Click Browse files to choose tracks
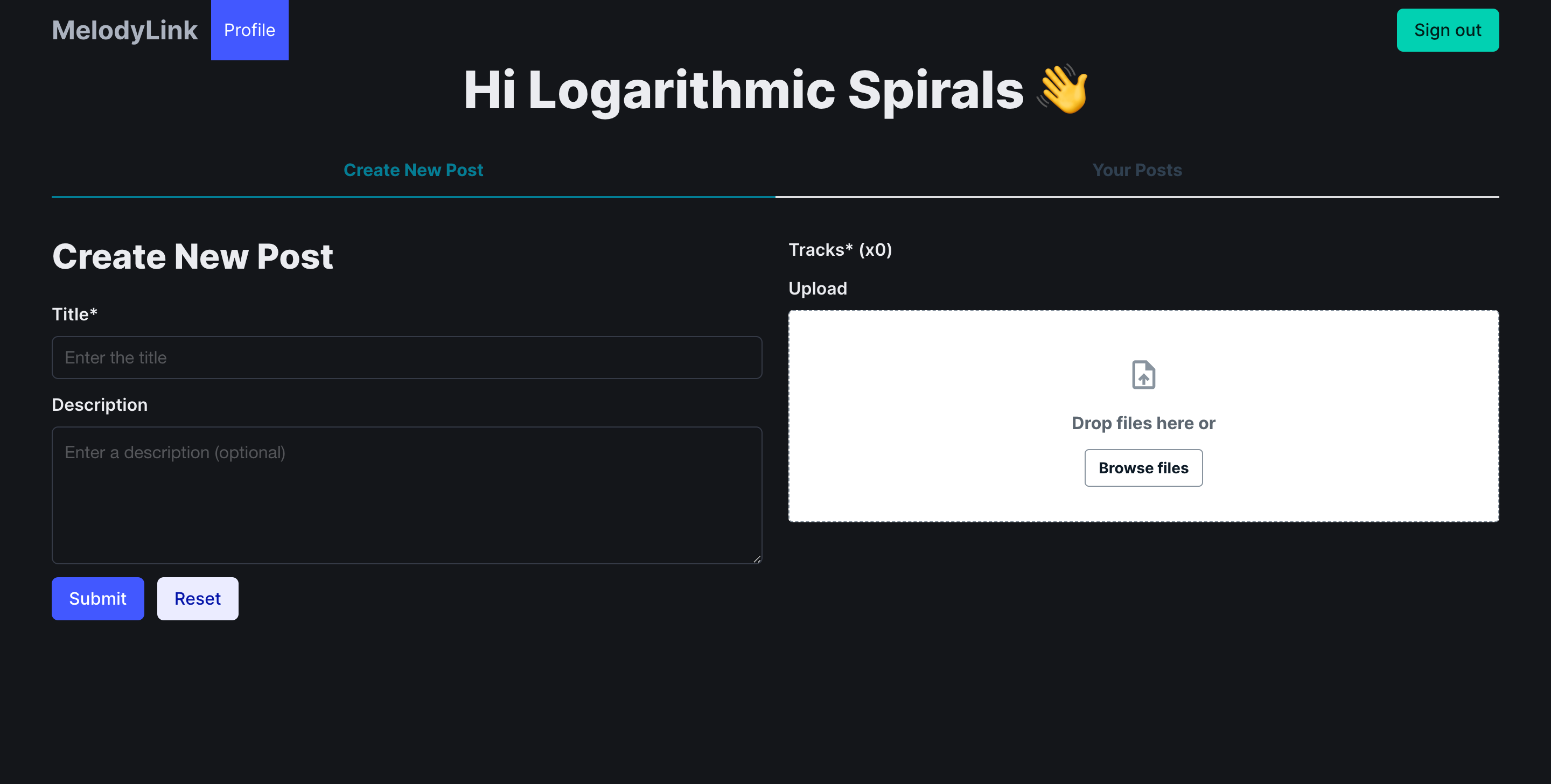The height and width of the screenshot is (784, 1551). pos(1143,468)
